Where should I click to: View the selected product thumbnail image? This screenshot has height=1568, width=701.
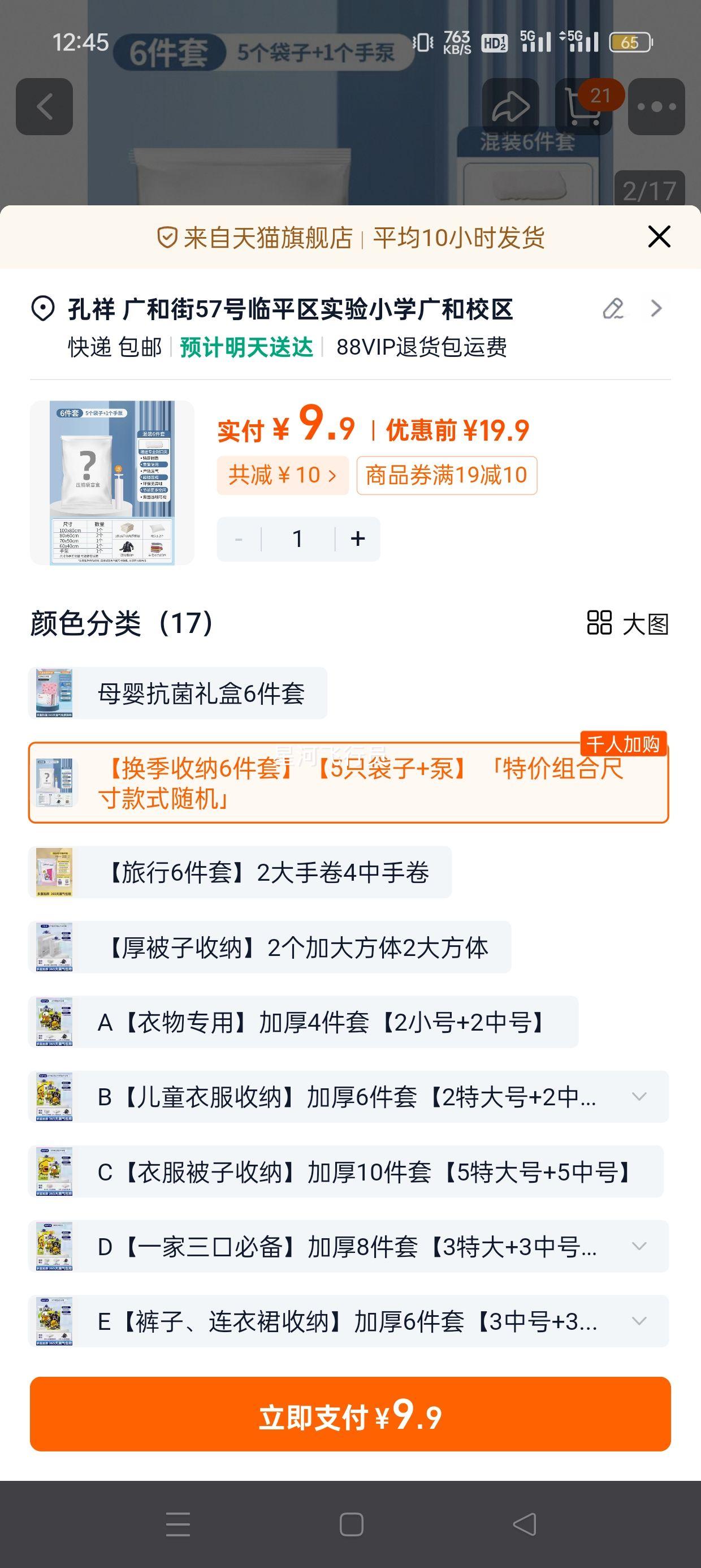[112, 483]
